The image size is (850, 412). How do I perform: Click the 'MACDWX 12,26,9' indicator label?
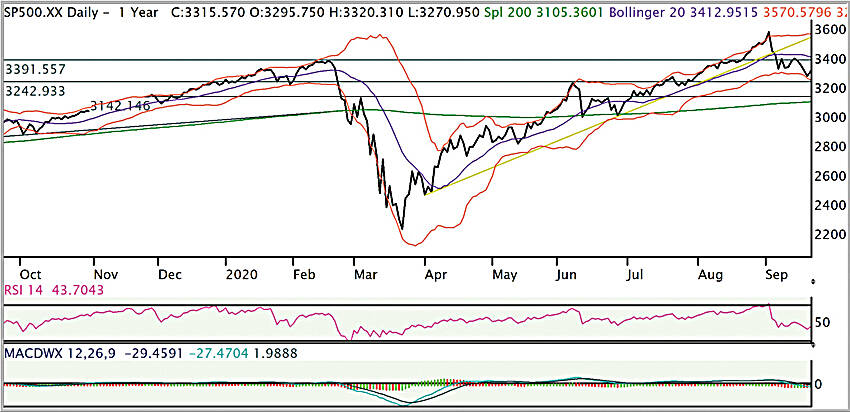[61, 354]
